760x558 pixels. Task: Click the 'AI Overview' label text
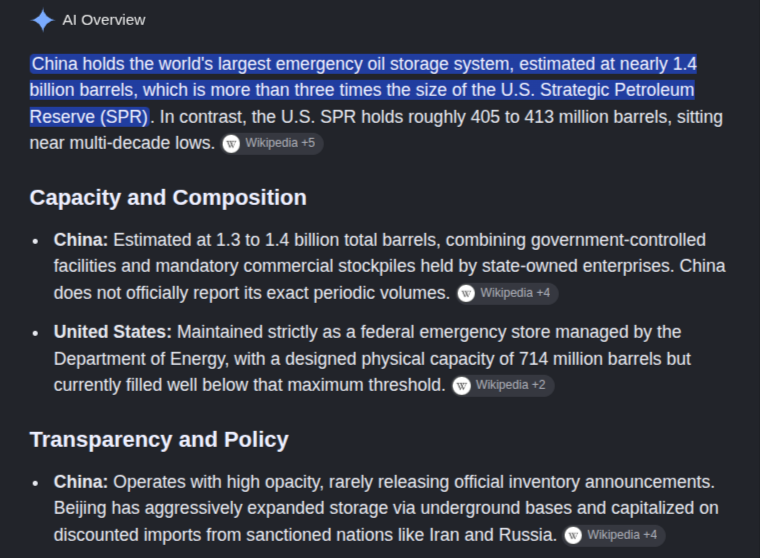[104, 20]
